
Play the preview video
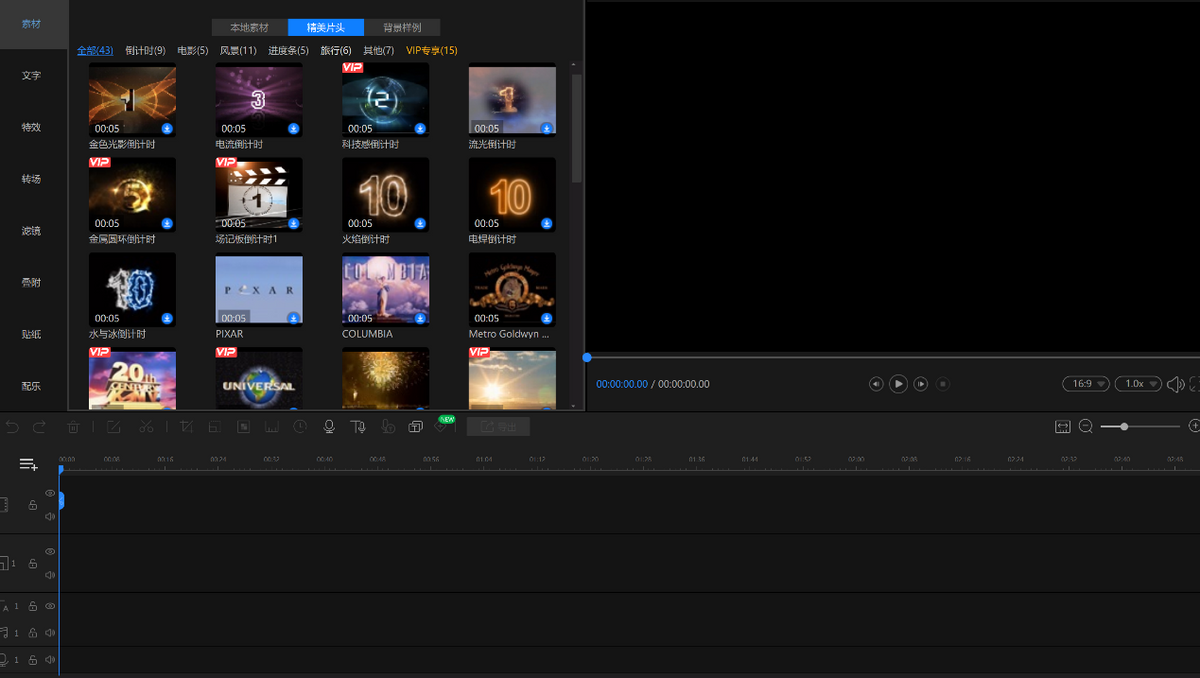(898, 384)
